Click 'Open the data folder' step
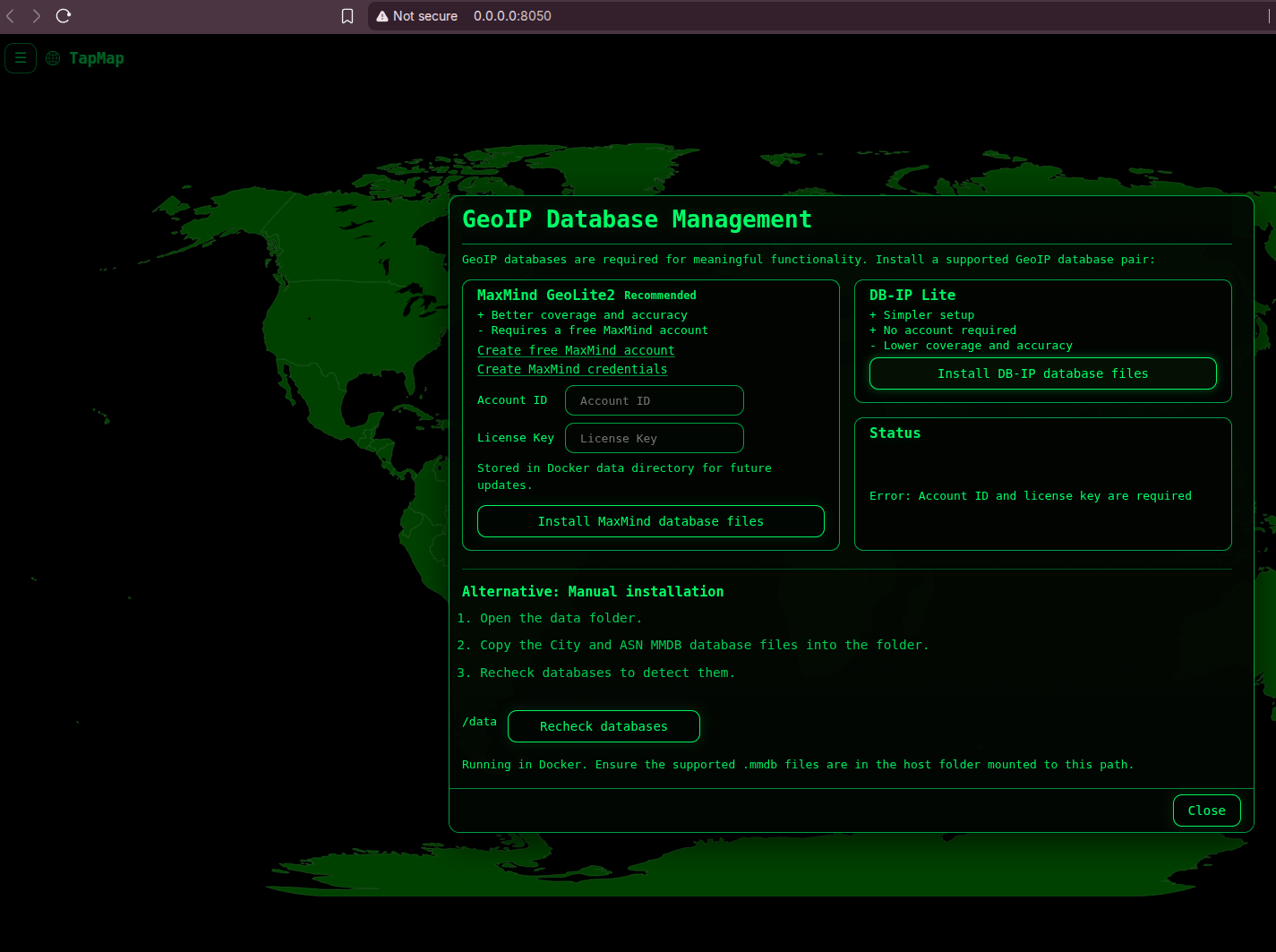The height and width of the screenshot is (952, 1276). tap(561, 618)
